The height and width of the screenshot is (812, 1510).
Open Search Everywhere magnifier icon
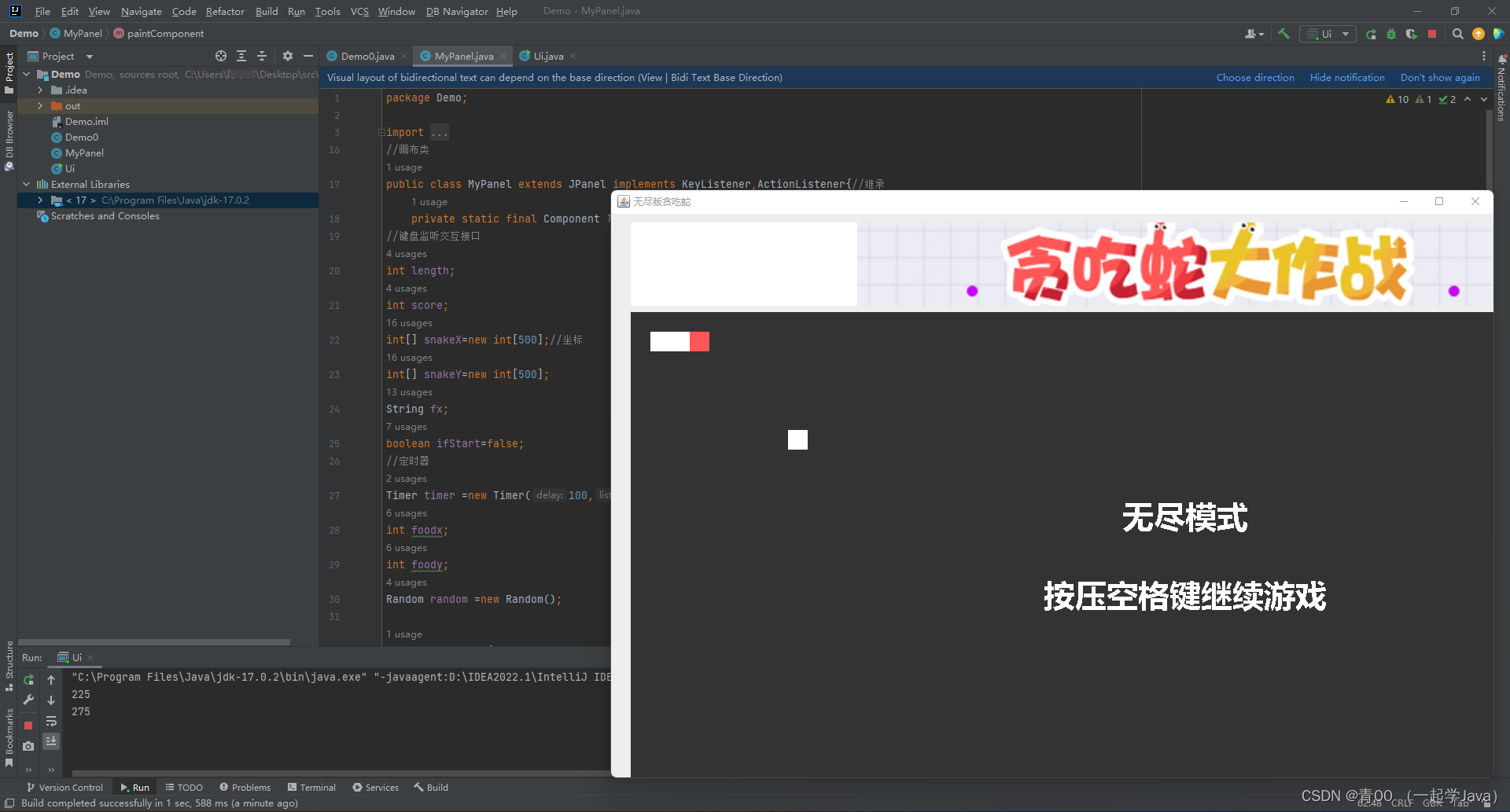coord(1457,34)
